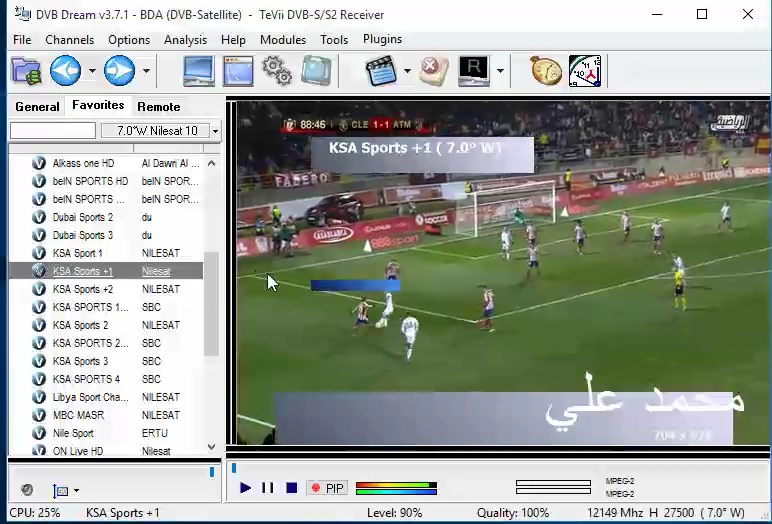Open the Channels menu
This screenshot has height=524, width=772.
[x=69, y=39]
